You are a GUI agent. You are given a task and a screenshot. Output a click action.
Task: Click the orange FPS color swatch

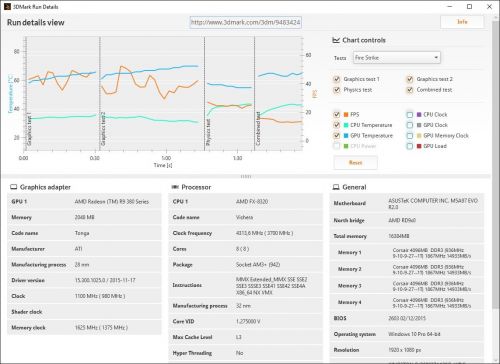[x=346, y=115]
